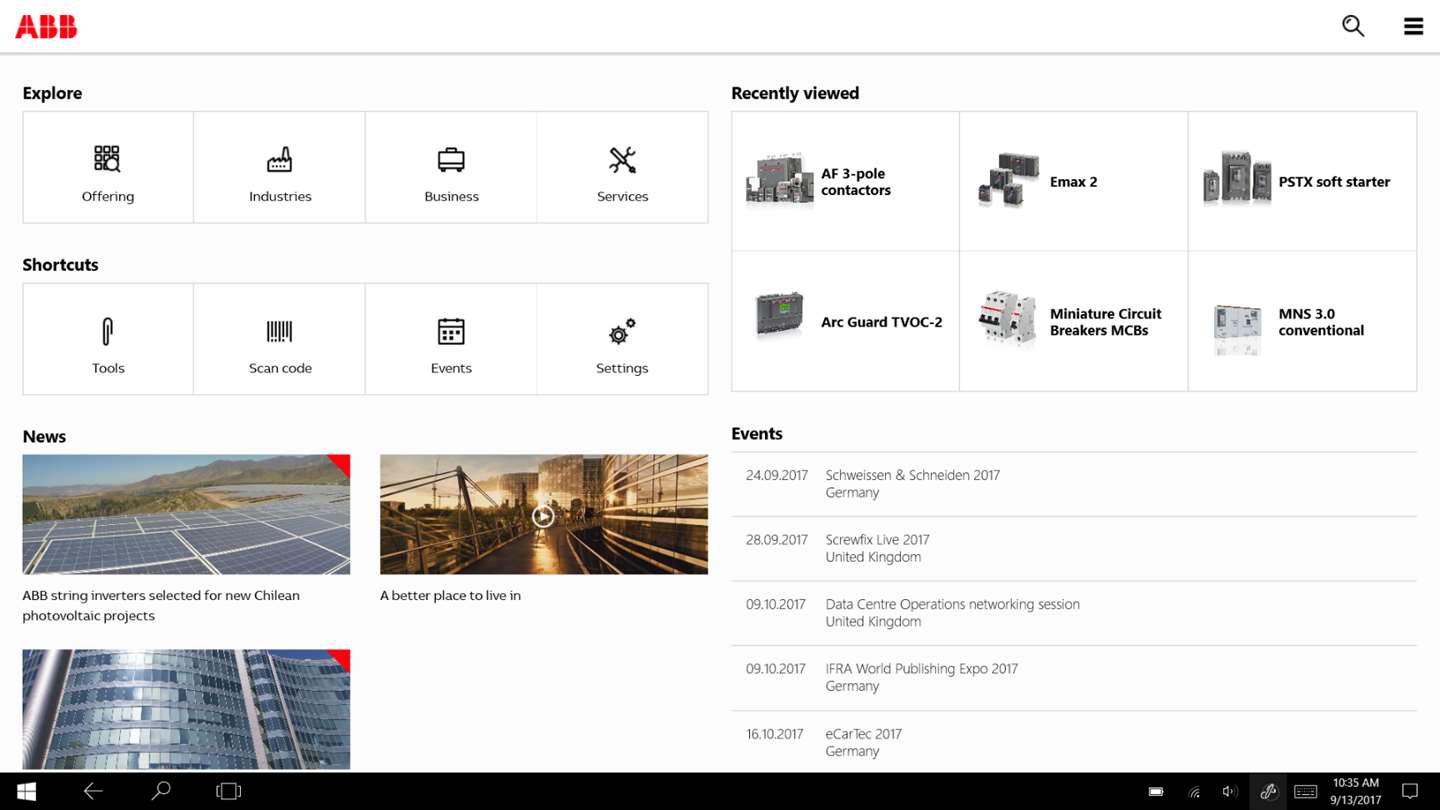Open AF 3-pole contactors product

[845, 181]
